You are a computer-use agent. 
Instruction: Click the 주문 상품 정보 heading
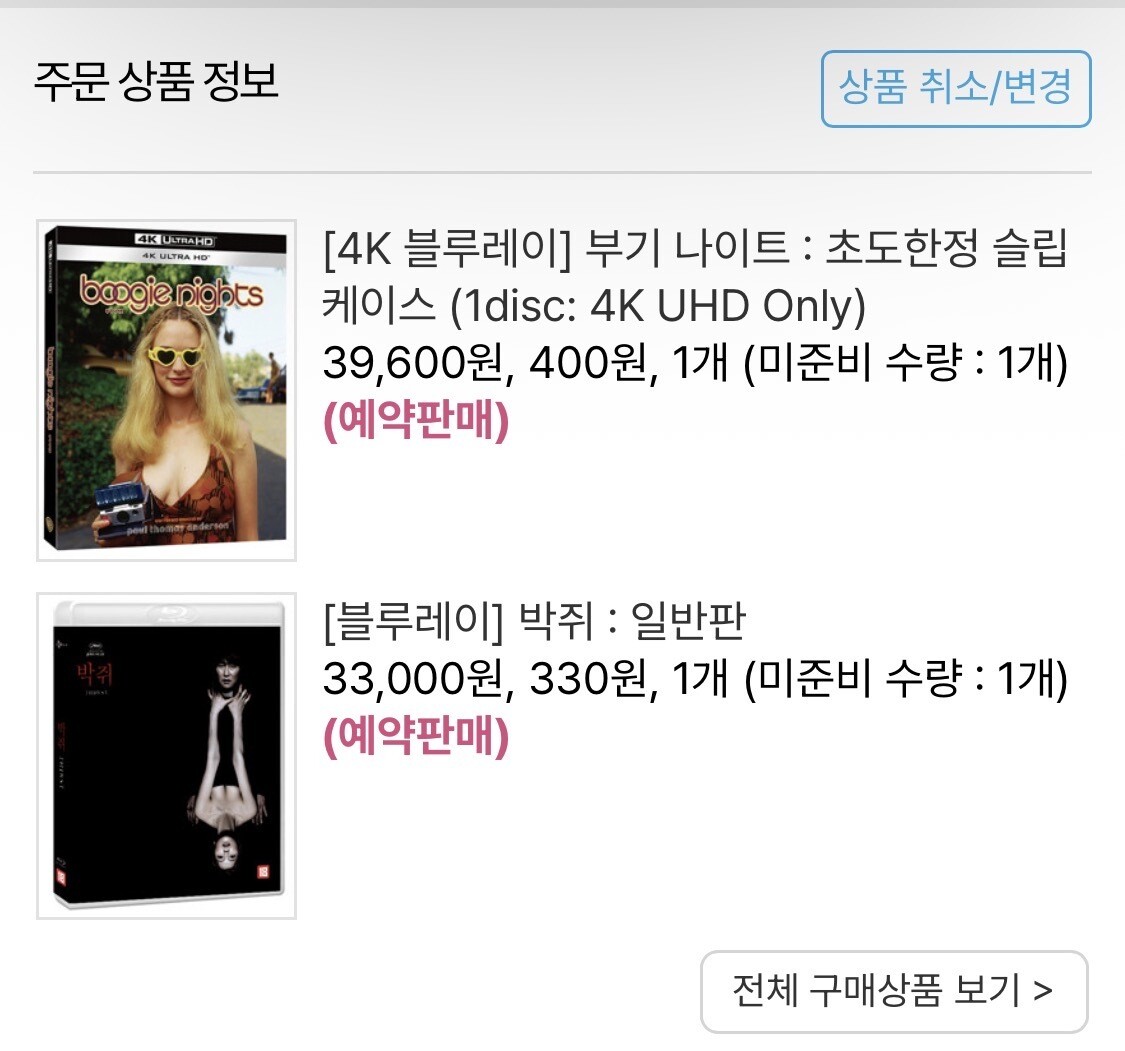[x=156, y=81]
